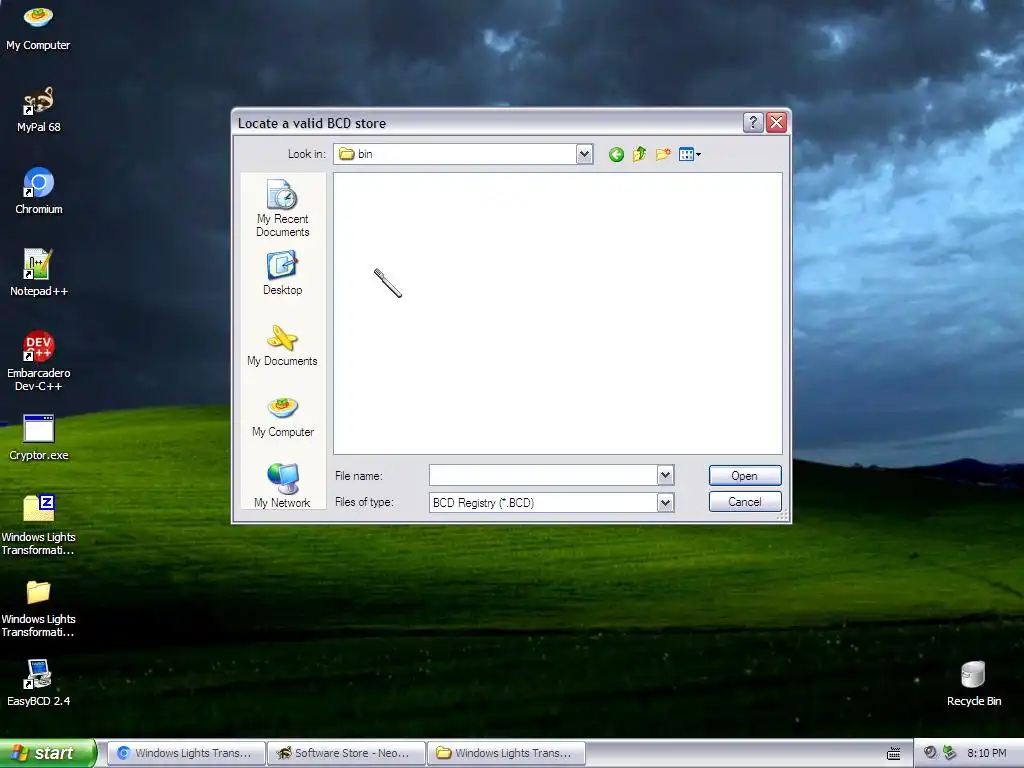The height and width of the screenshot is (768, 1024).
Task: Select bin folder text in Look in box
Action: tap(365, 154)
